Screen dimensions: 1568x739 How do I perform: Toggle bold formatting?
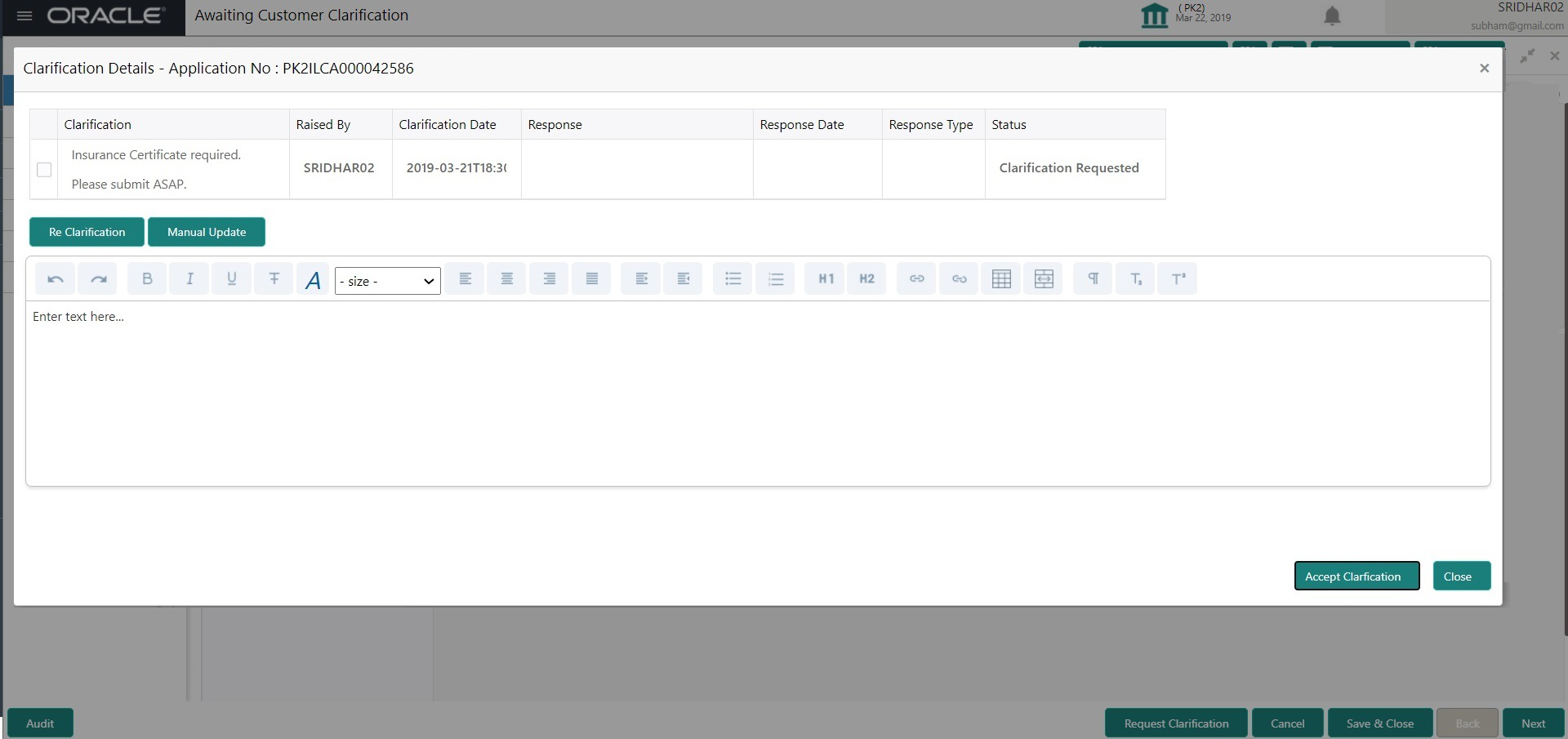pyautogui.click(x=147, y=279)
